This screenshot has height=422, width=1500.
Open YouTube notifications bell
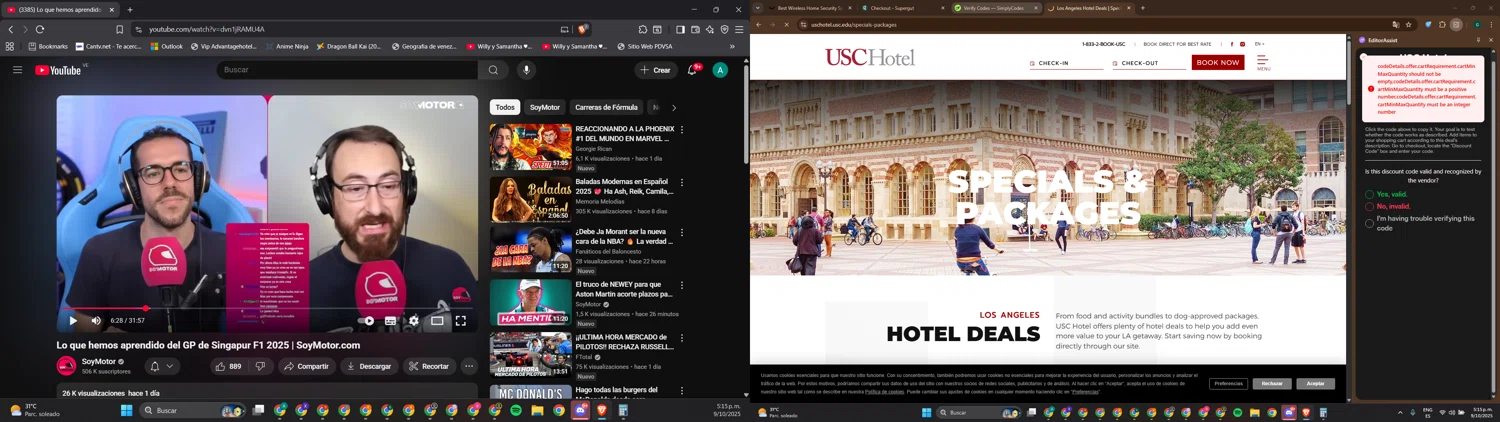click(692, 70)
